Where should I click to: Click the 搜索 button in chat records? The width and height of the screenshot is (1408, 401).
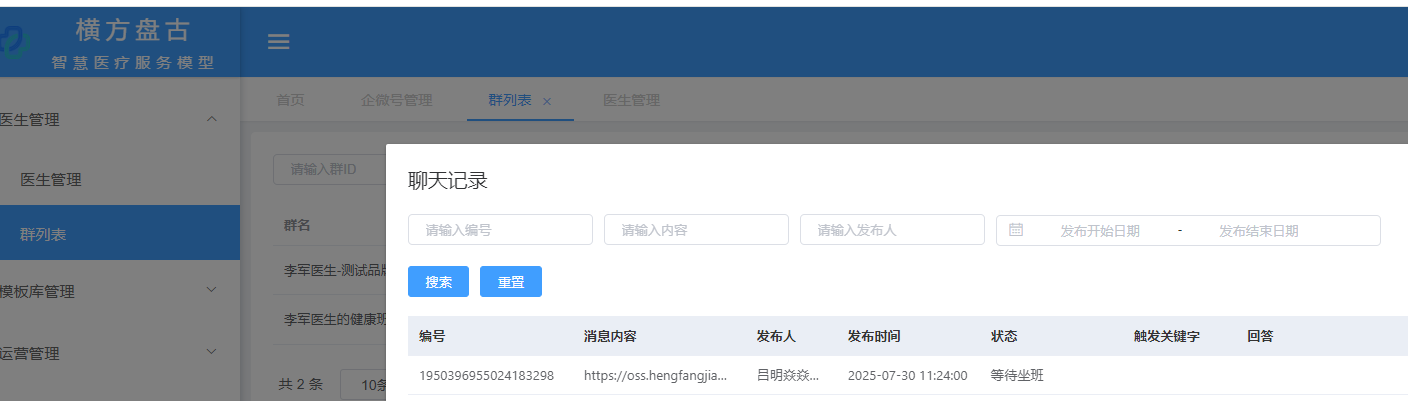pyautogui.click(x=438, y=282)
